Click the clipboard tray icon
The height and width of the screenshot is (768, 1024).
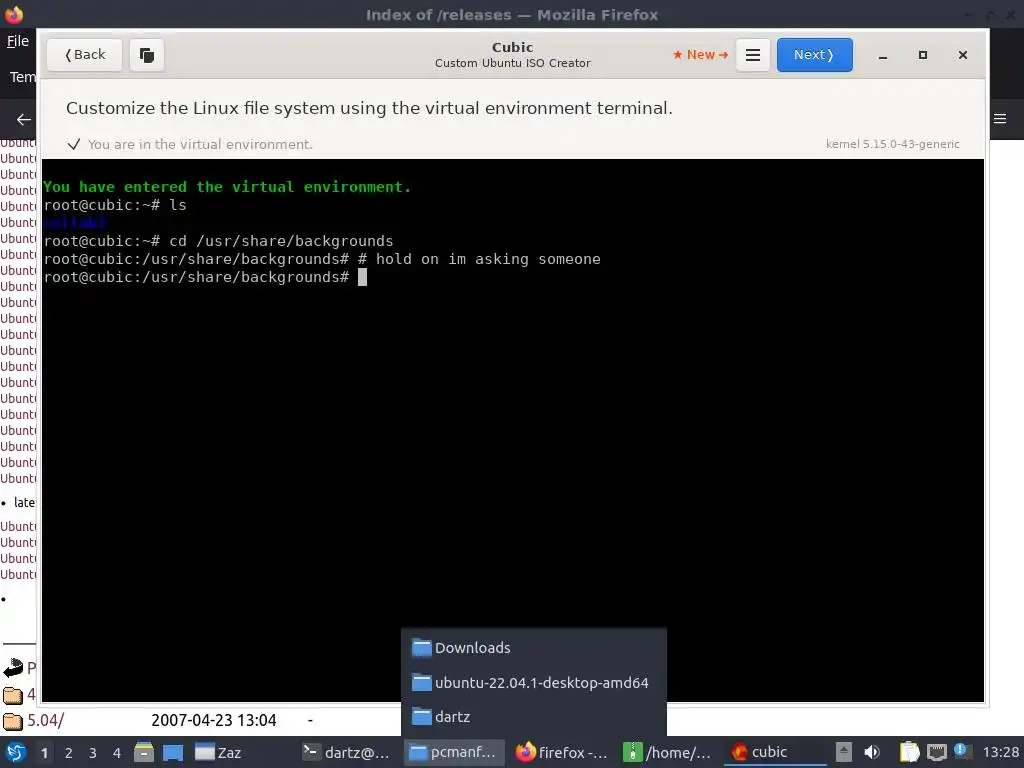[x=909, y=752]
